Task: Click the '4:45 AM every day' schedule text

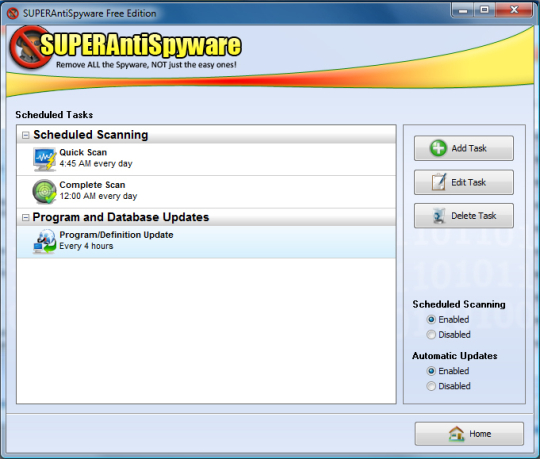Action: [96, 164]
